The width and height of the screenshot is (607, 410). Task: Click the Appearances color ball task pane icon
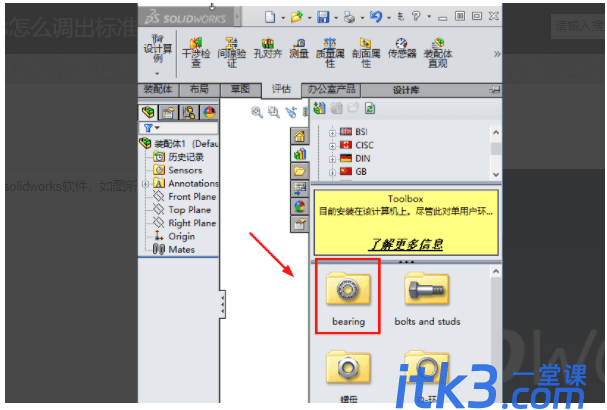[x=299, y=206]
